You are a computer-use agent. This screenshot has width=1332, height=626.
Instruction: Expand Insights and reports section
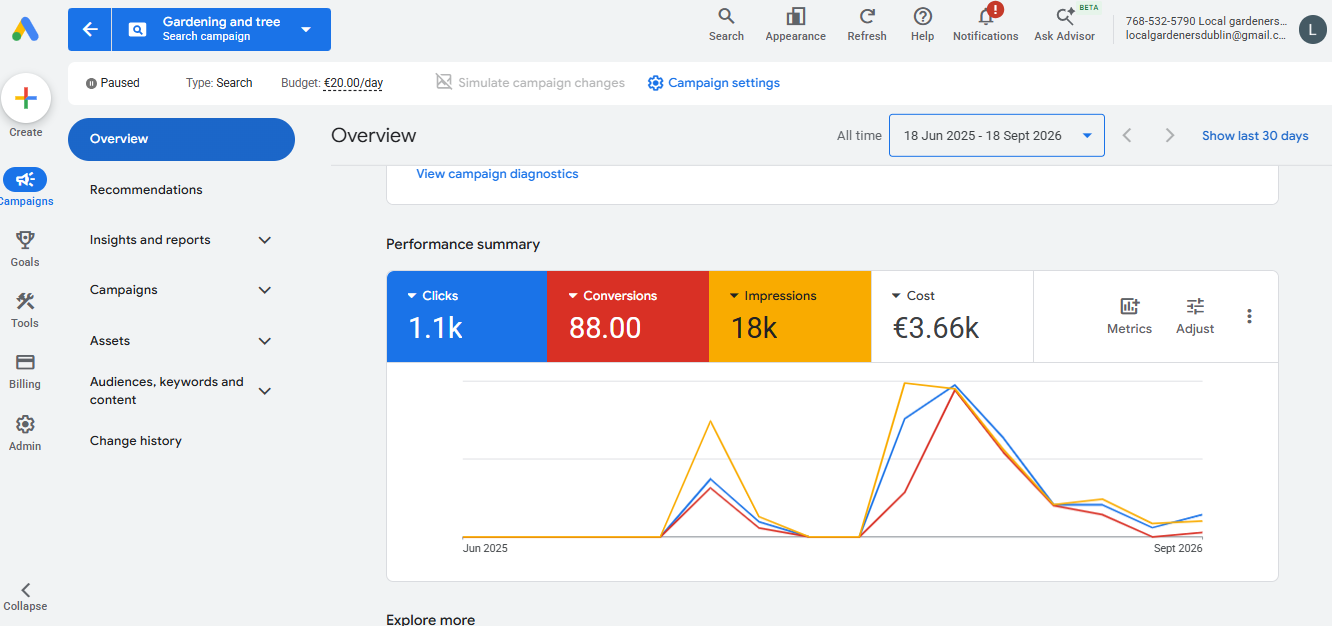click(181, 240)
